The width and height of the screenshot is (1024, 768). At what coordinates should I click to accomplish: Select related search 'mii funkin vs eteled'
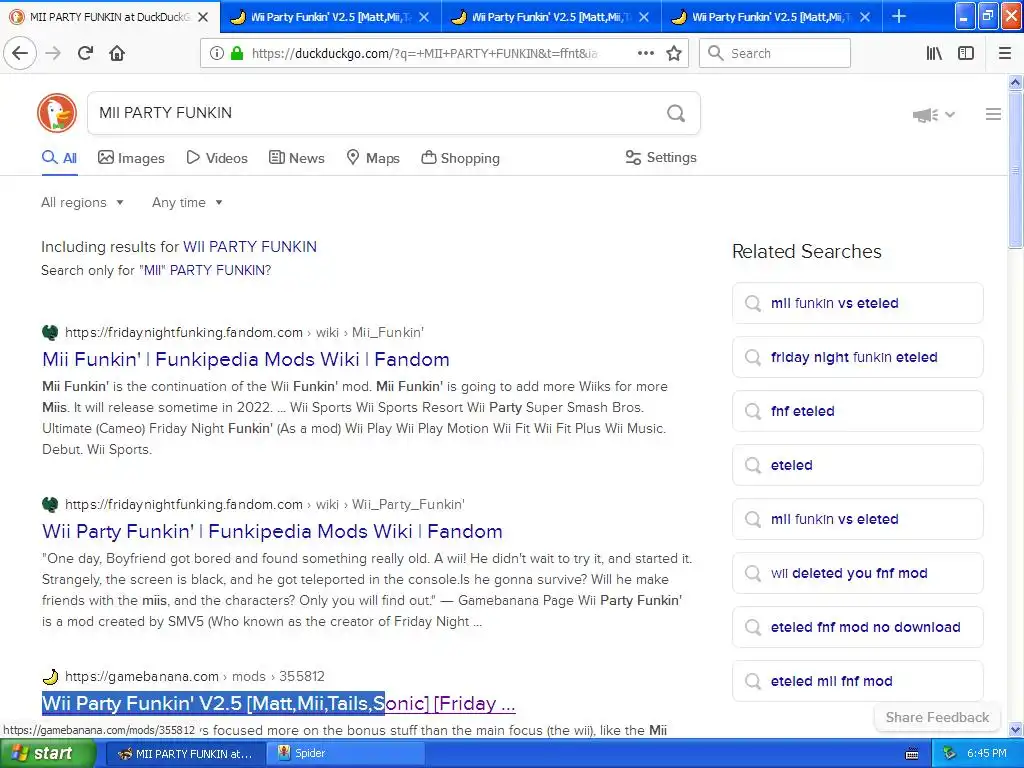pyautogui.click(x=857, y=303)
